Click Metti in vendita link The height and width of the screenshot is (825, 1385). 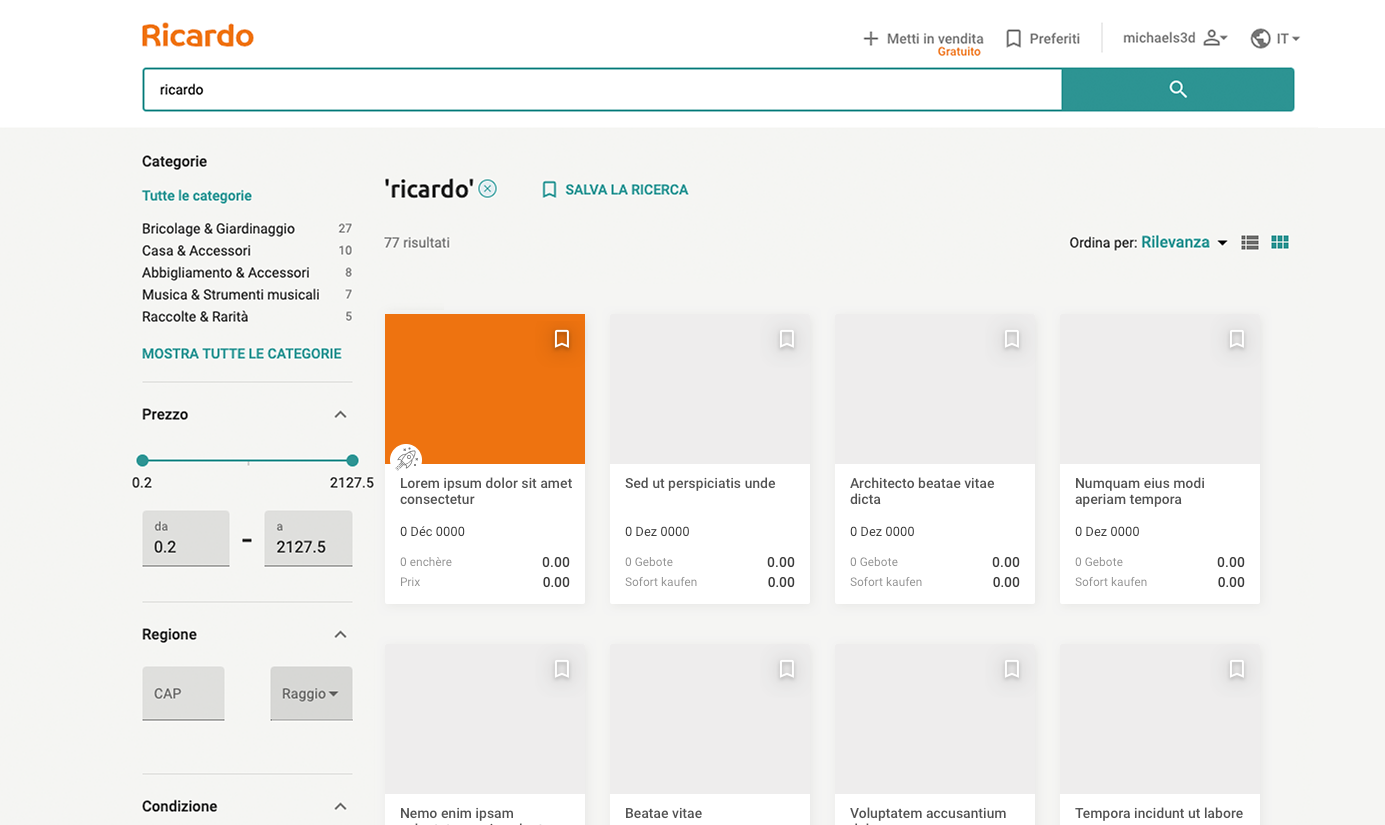point(935,38)
